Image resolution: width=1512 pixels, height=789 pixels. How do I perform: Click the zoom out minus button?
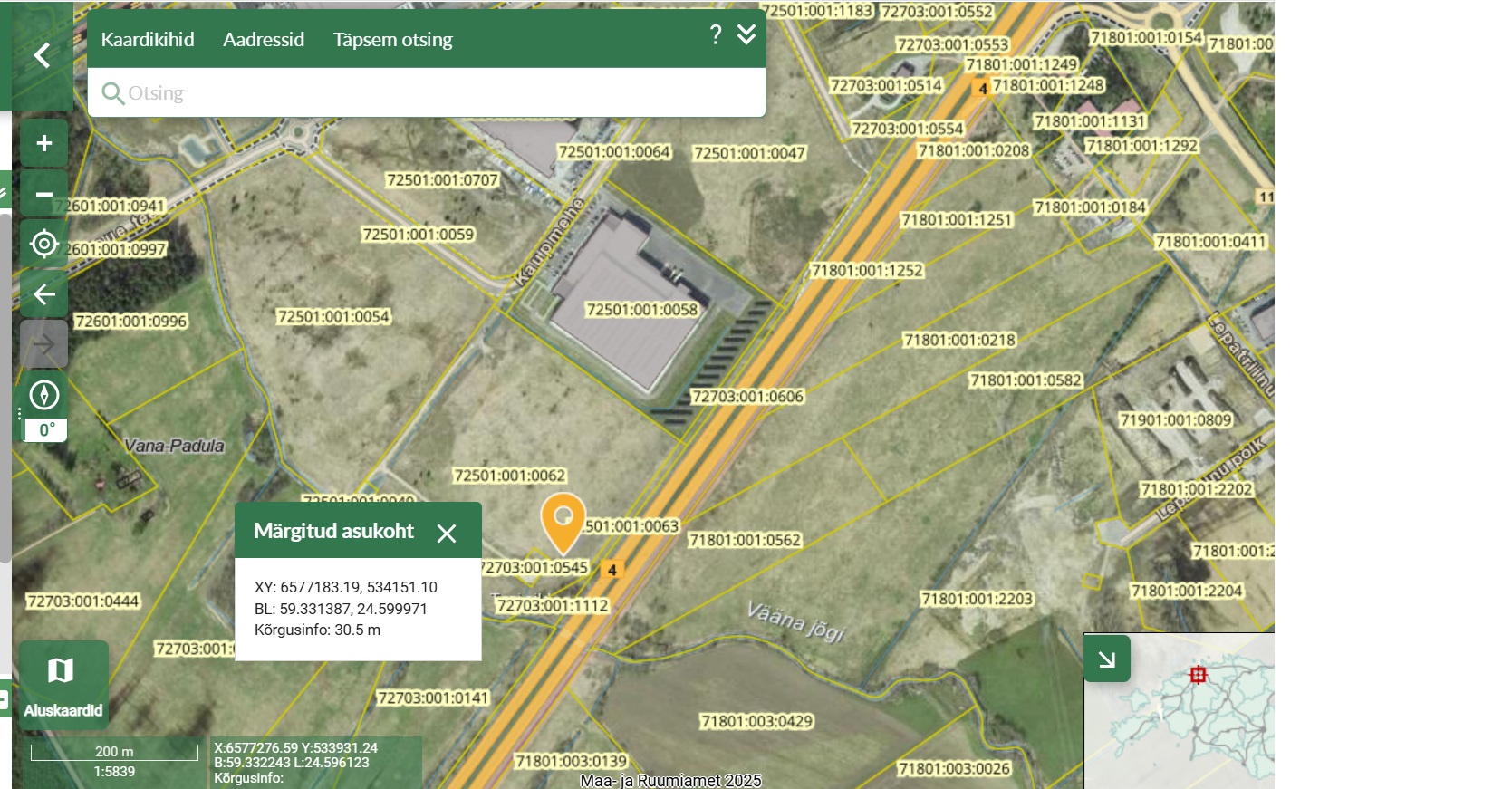click(x=43, y=194)
